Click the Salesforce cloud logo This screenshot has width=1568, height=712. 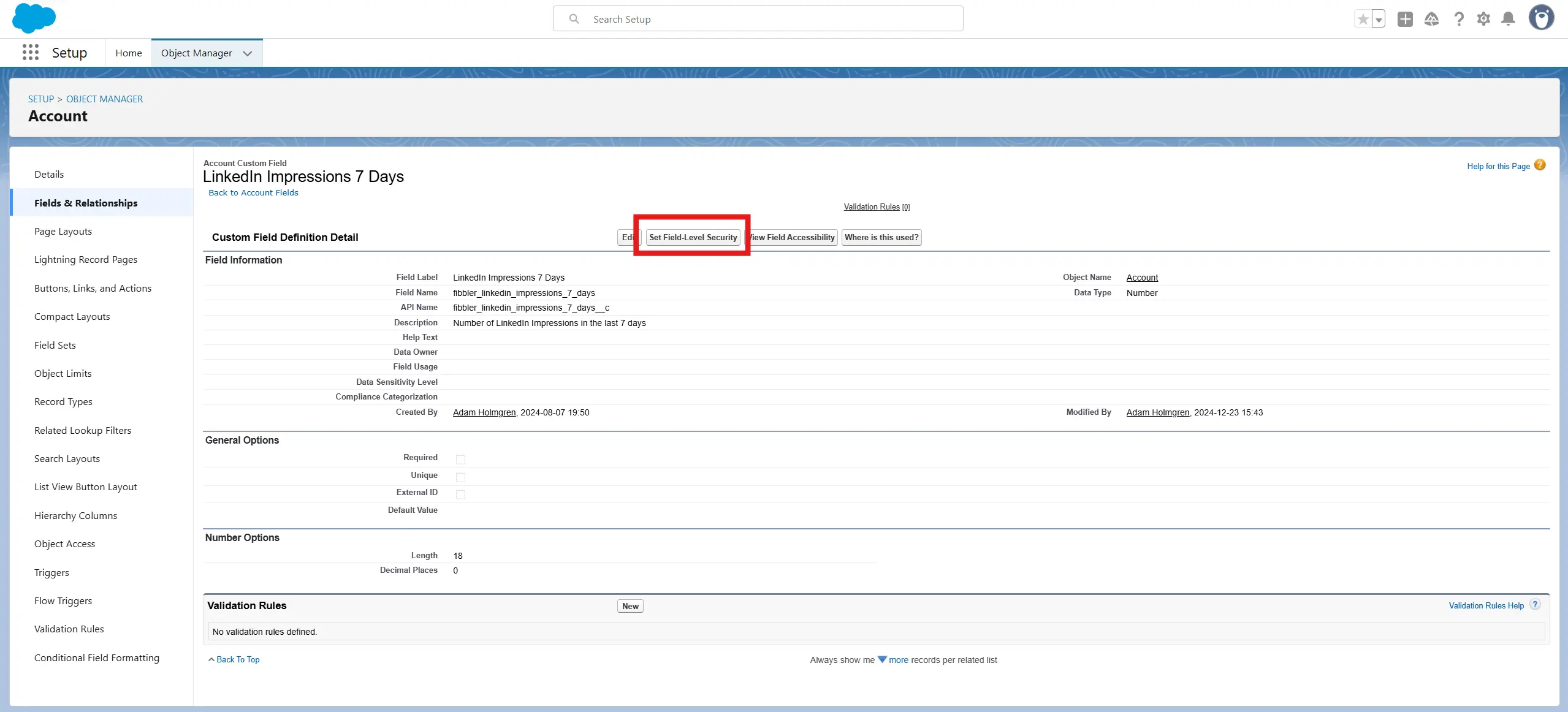point(34,18)
